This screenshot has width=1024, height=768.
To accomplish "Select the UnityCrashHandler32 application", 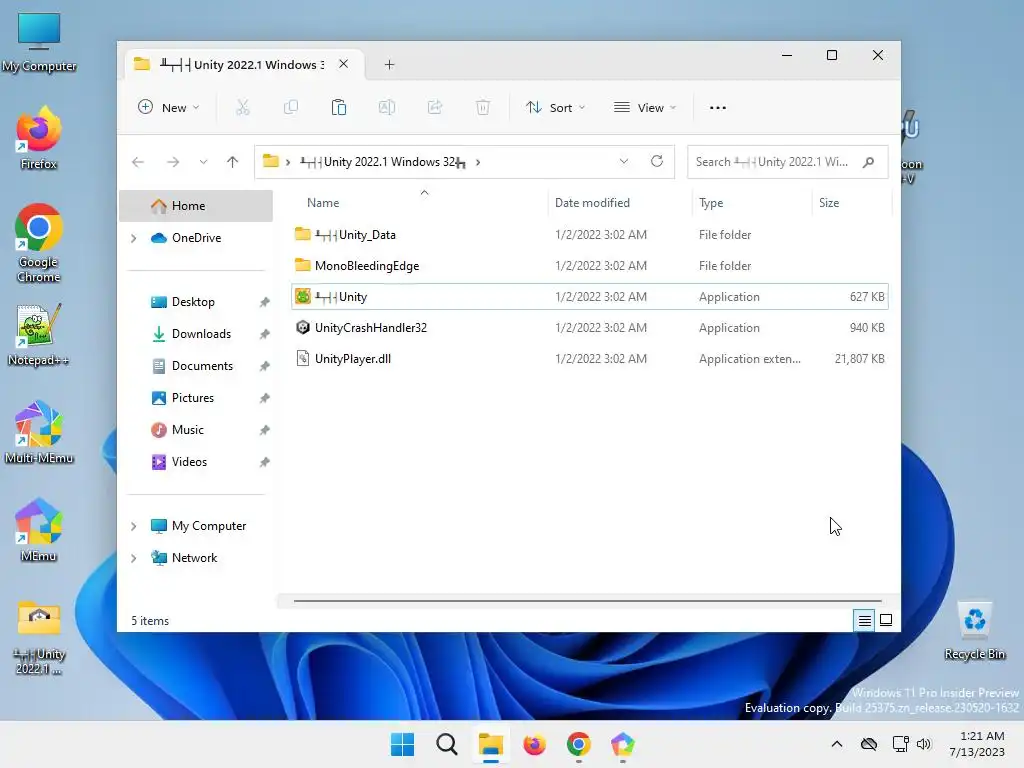I will coord(590,328).
